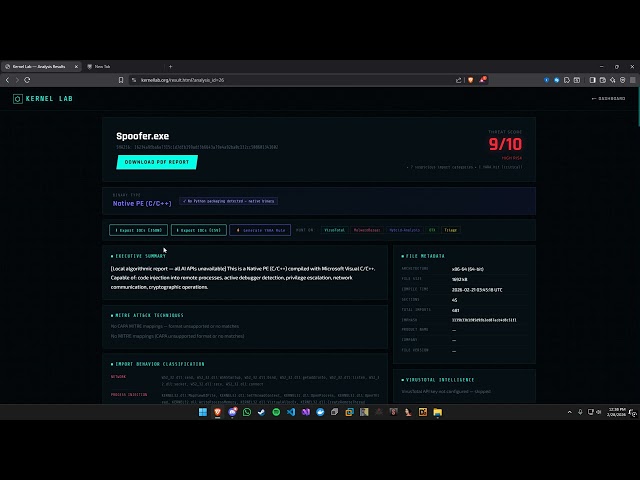Hunt on Hybrid-Analysis link
The width and height of the screenshot is (640, 480).
pos(404,230)
